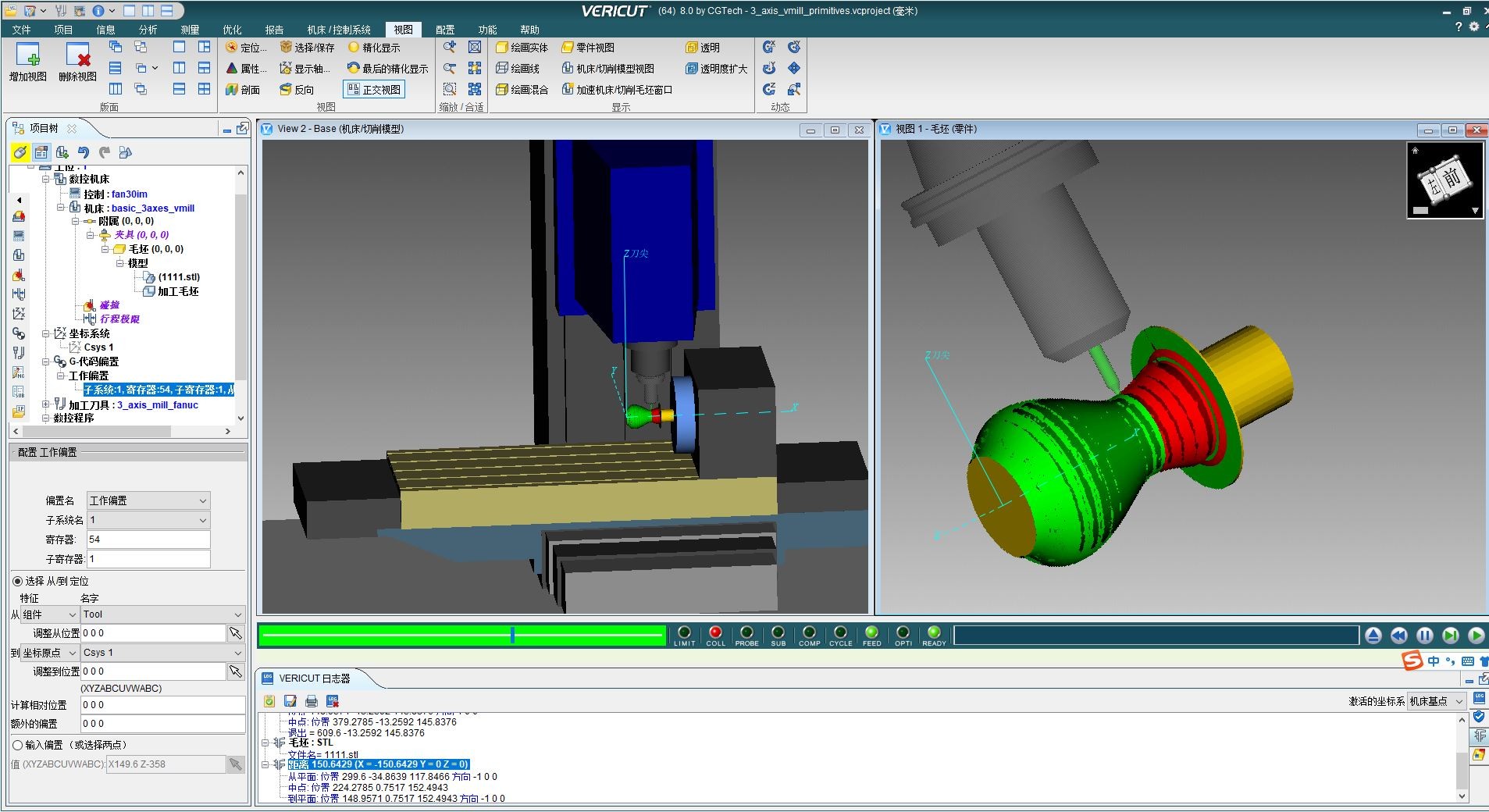Toggle the COLL status light
The height and width of the screenshot is (812, 1489).
click(716, 633)
